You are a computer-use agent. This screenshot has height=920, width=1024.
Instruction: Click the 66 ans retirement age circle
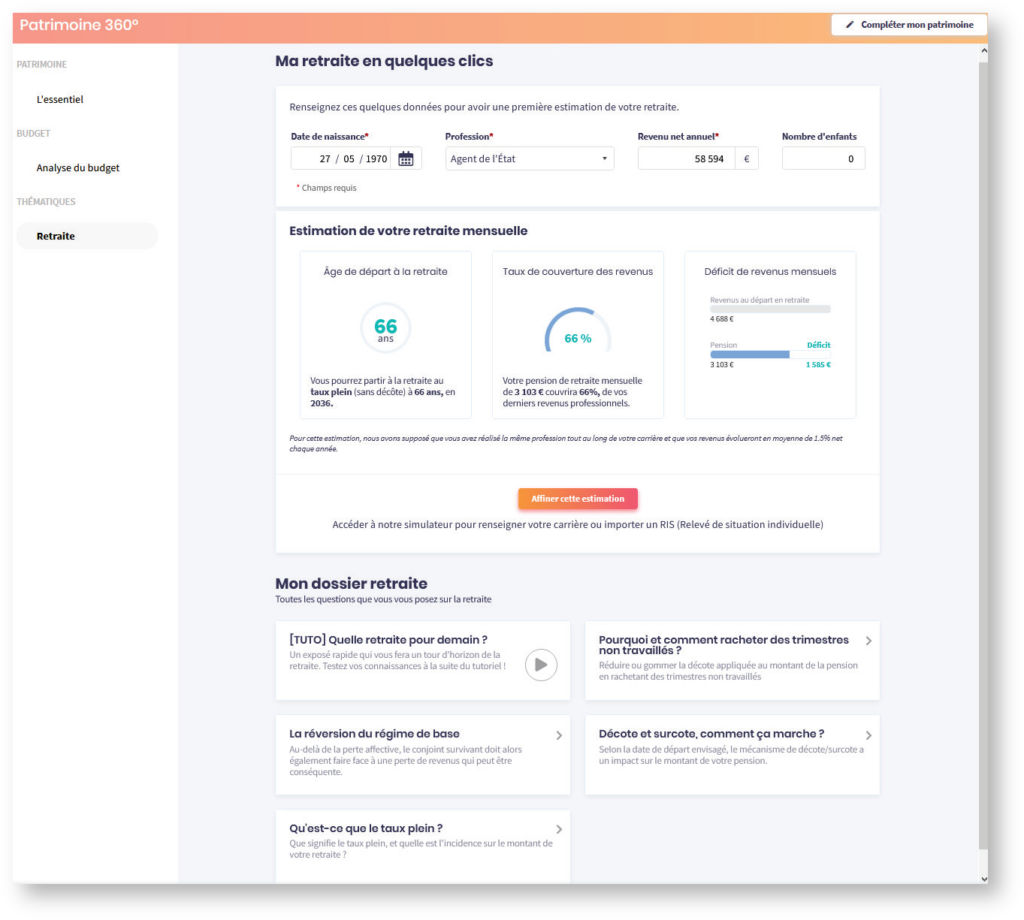click(x=386, y=329)
